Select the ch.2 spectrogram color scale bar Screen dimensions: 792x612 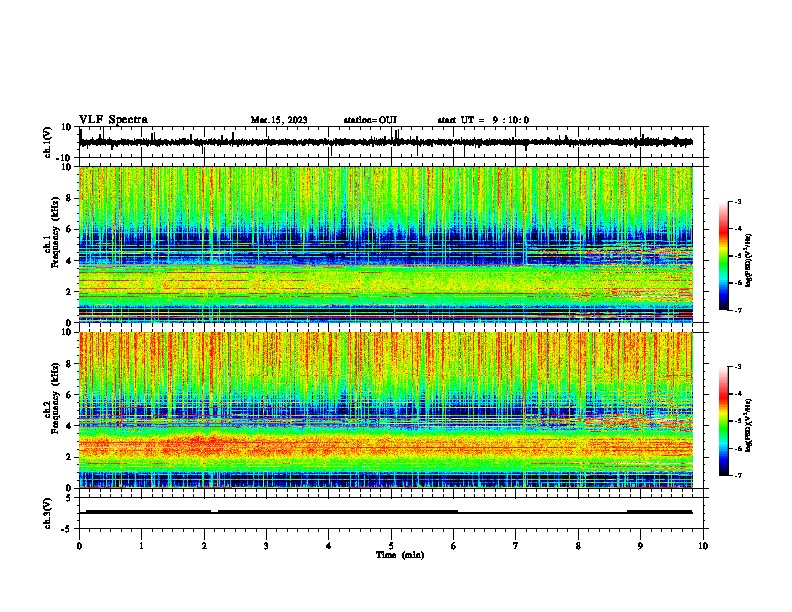pos(723,421)
